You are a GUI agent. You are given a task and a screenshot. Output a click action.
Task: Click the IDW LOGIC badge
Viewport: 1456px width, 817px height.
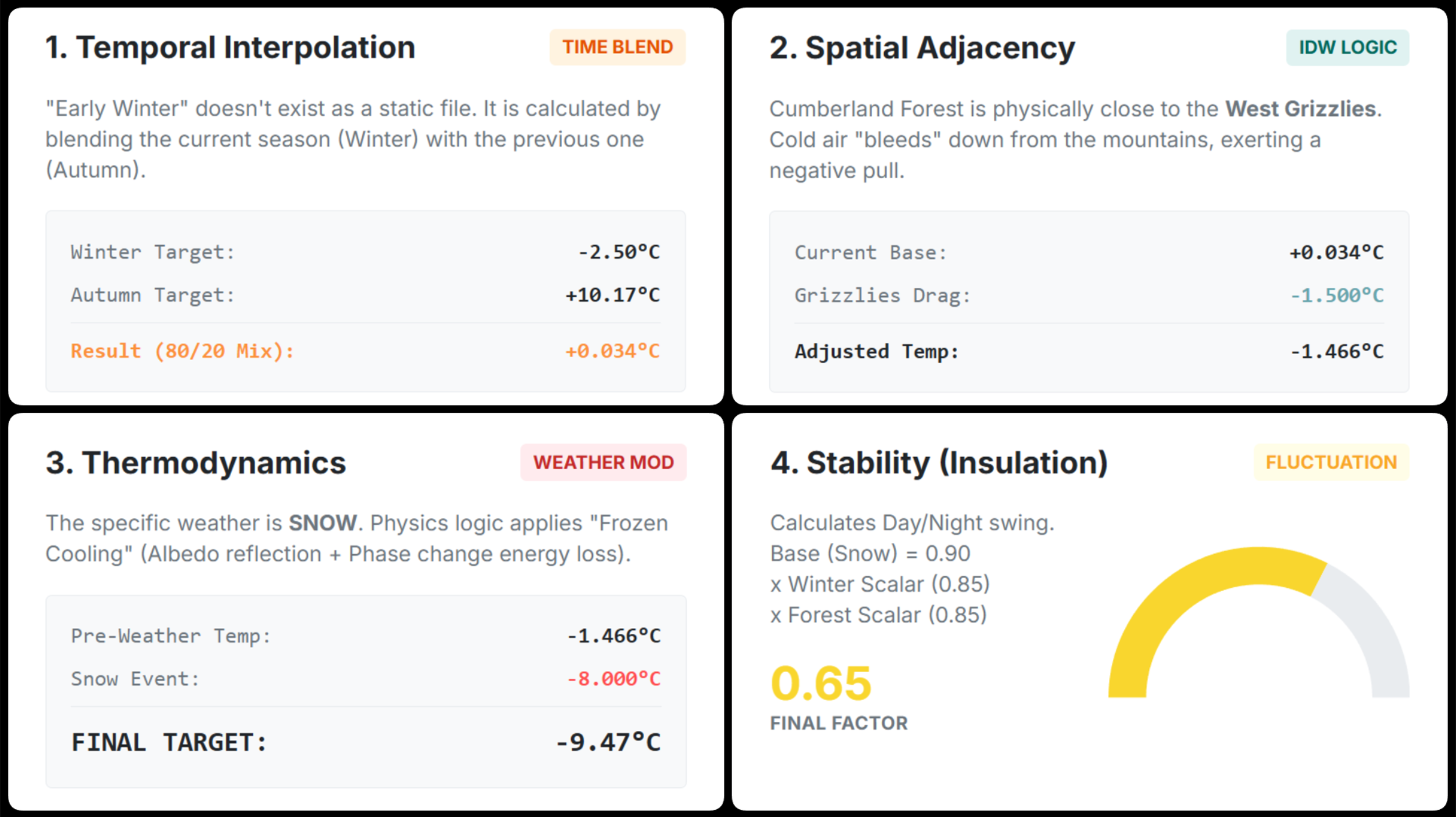click(x=1347, y=47)
